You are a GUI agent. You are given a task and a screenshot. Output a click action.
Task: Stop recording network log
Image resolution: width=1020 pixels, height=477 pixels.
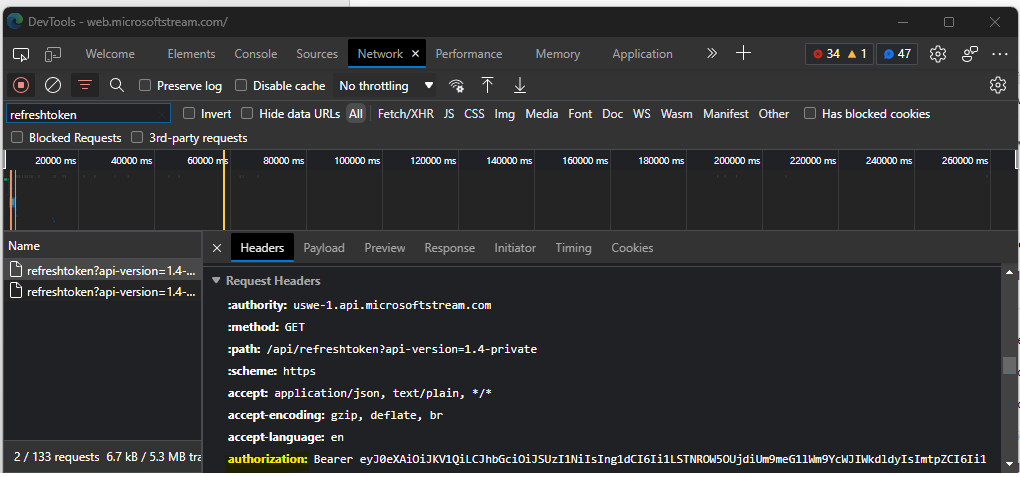tap(21, 85)
